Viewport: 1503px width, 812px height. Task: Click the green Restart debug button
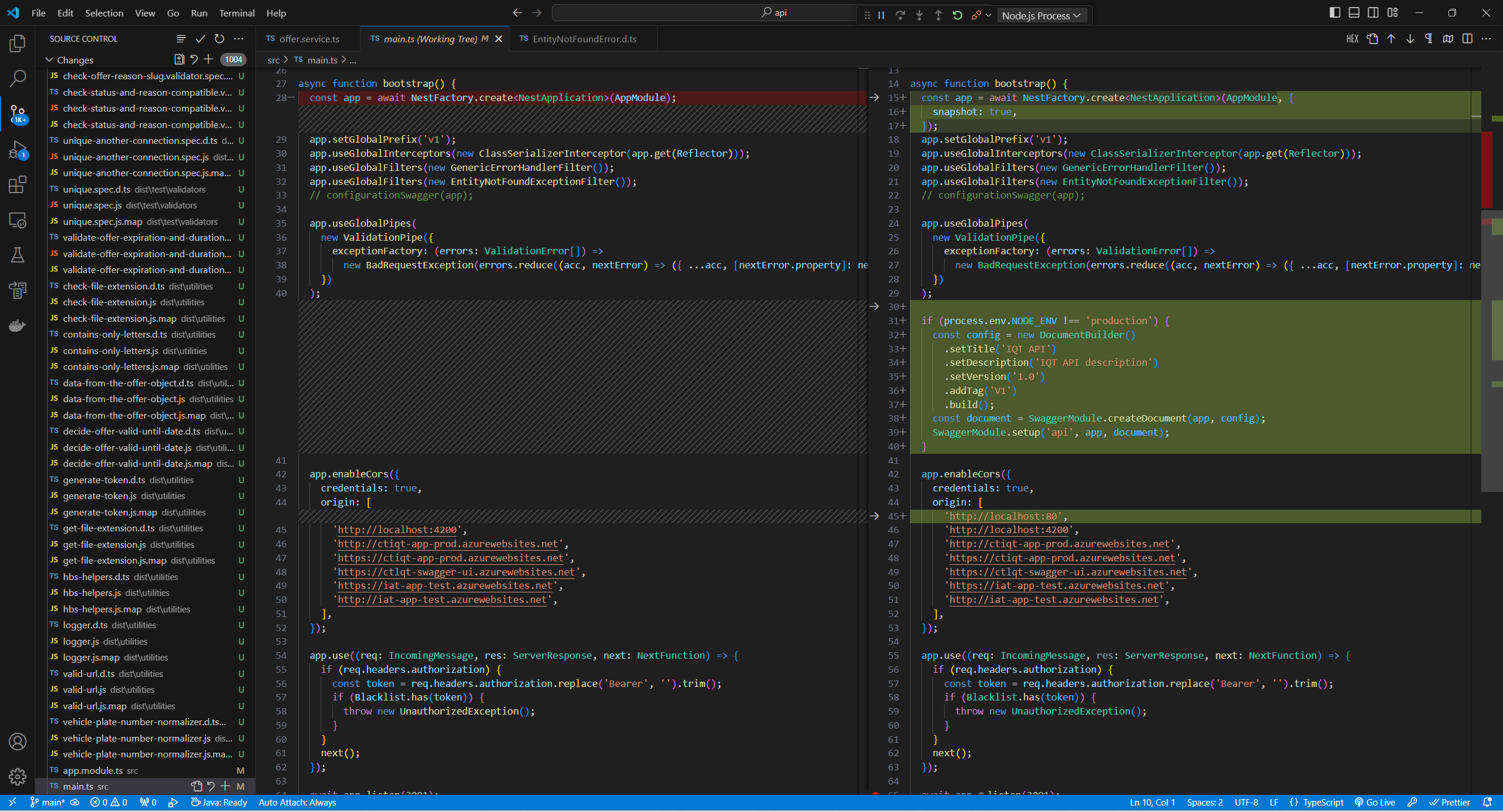pyautogui.click(x=958, y=15)
